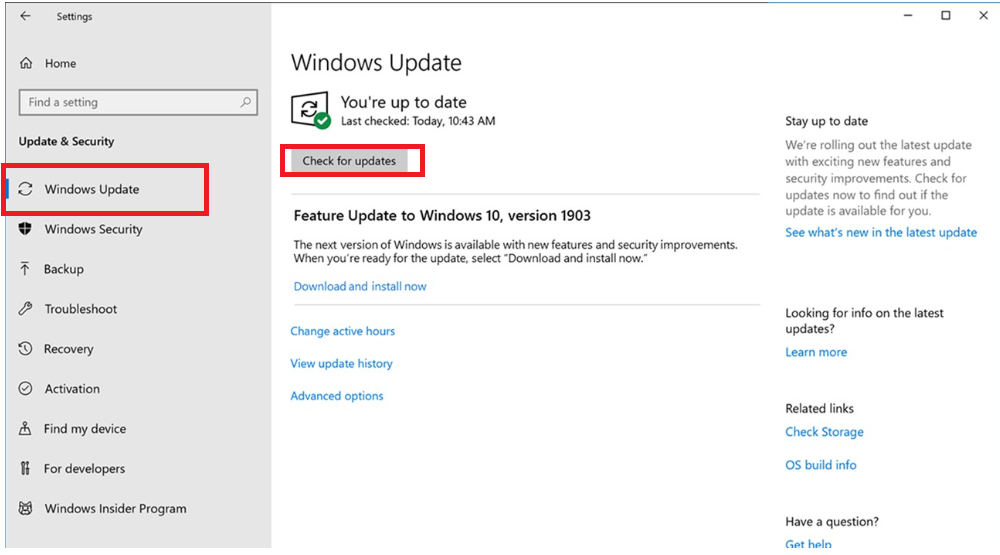The width and height of the screenshot is (1000, 555).
Task: Click the "Last checked: Today, 10:43 AM" text
Action: coord(418,121)
